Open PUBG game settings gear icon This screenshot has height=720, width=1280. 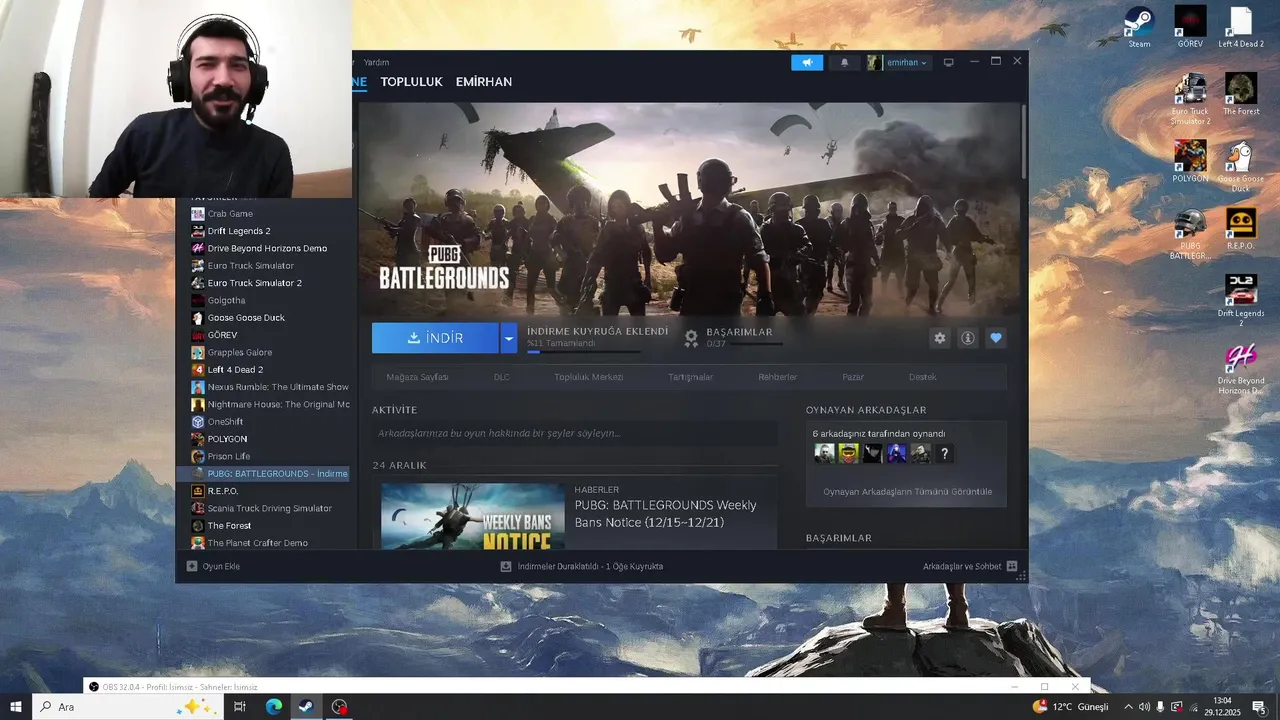coord(939,338)
